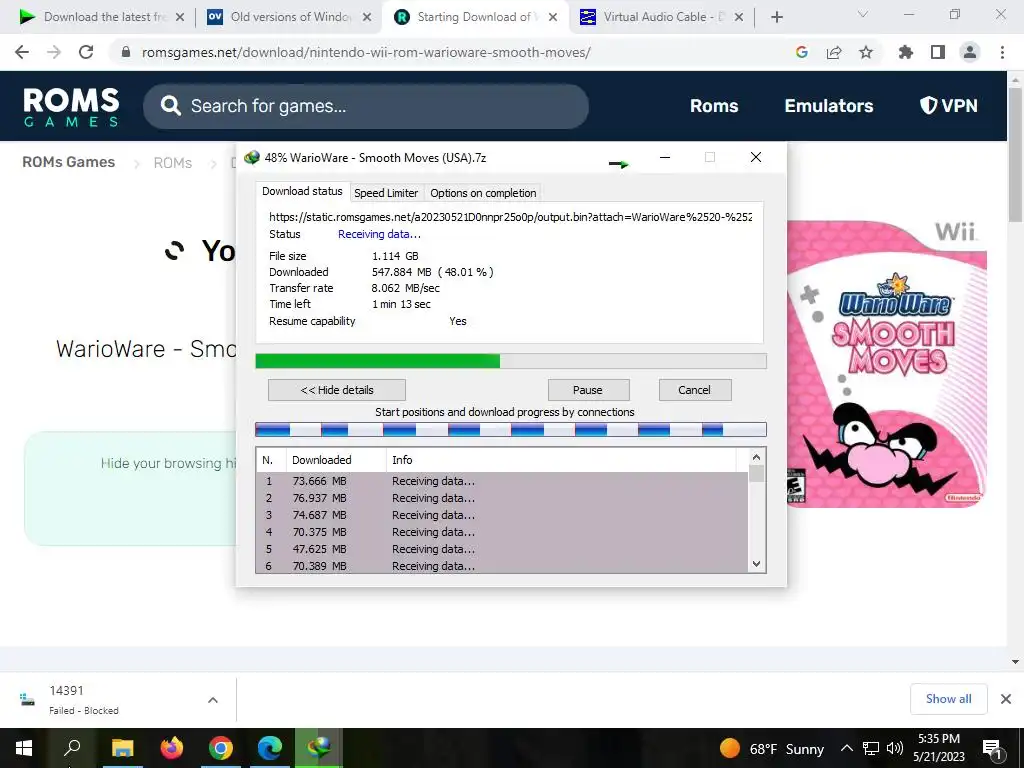The width and height of the screenshot is (1024, 768).
Task: Open site lock info icon
Action: [x=126, y=52]
